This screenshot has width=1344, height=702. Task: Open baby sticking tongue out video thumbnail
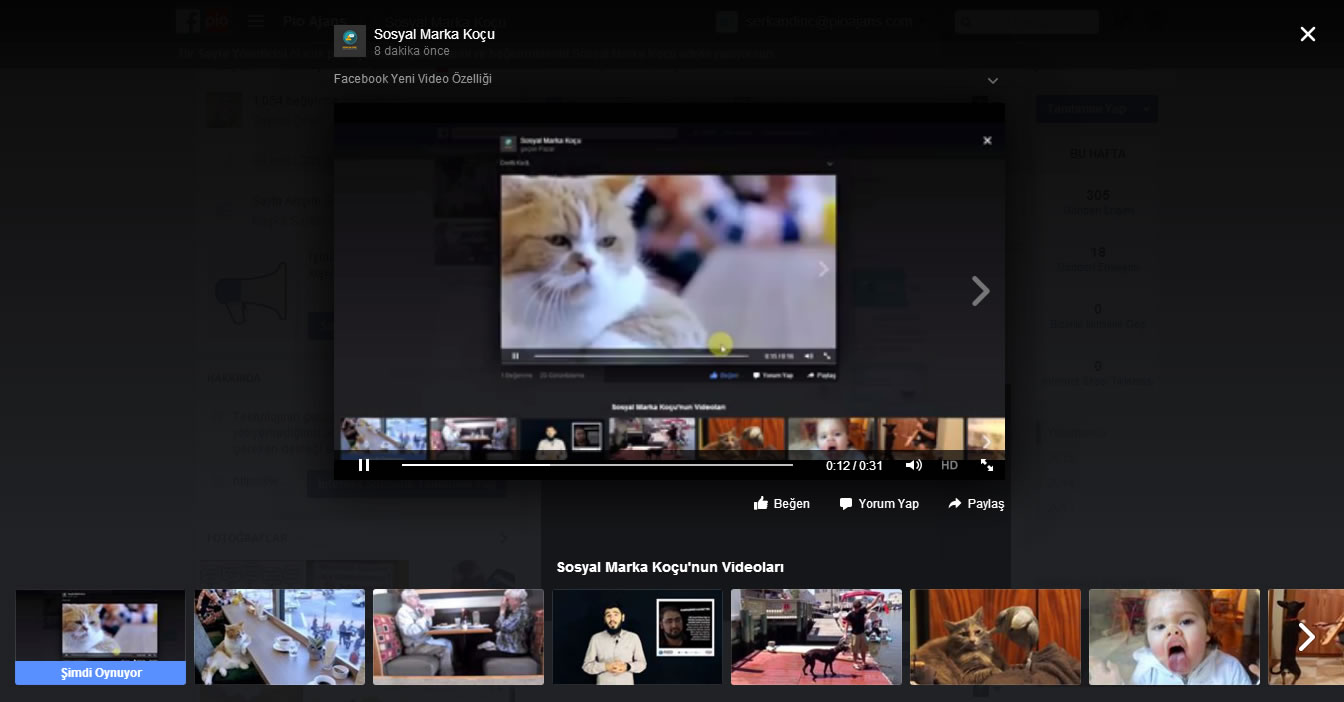coord(1174,637)
